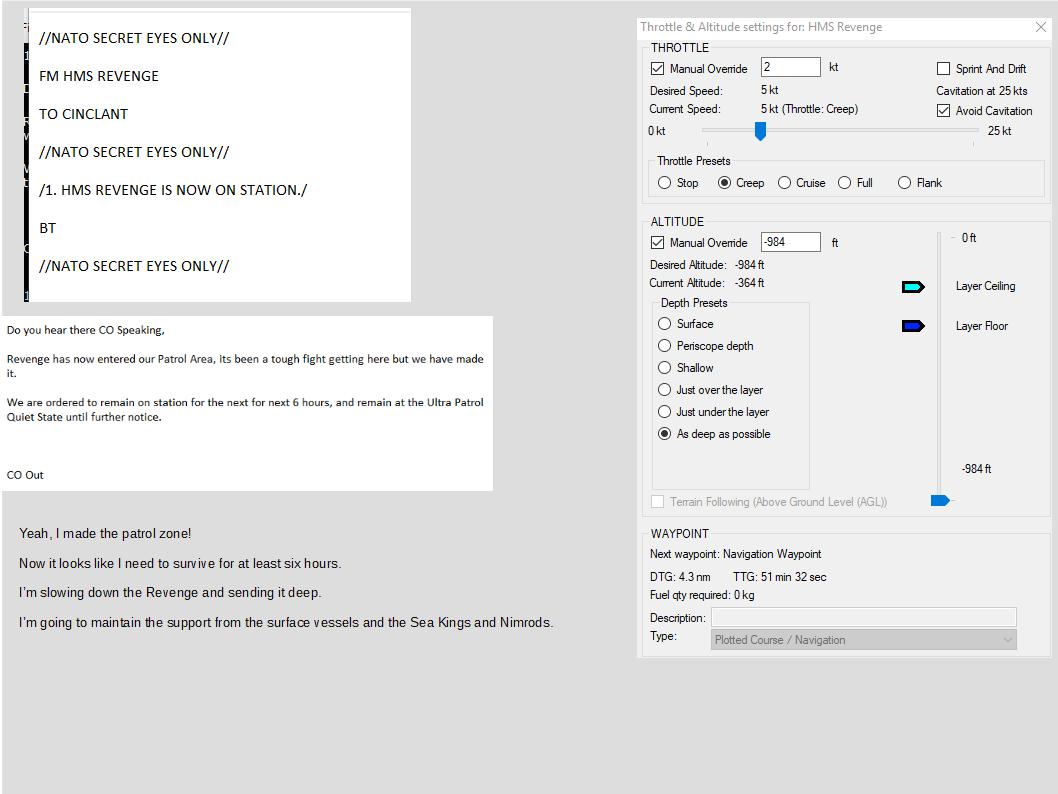Uncheck Avoid Cavitation checkbox
The height and width of the screenshot is (794, 1058).
tap(943, 111)
